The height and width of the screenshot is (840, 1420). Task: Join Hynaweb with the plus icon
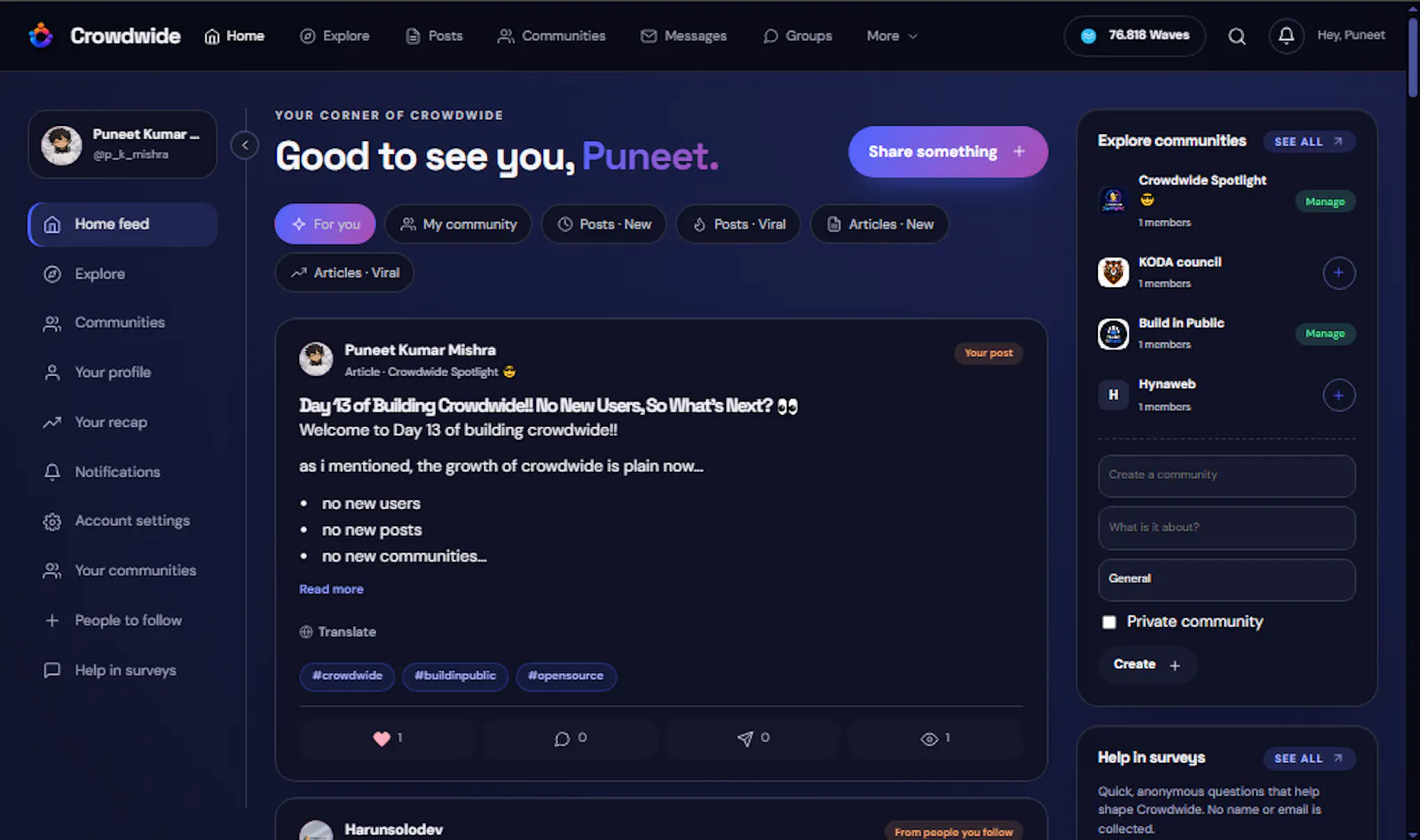[1338, 395]
